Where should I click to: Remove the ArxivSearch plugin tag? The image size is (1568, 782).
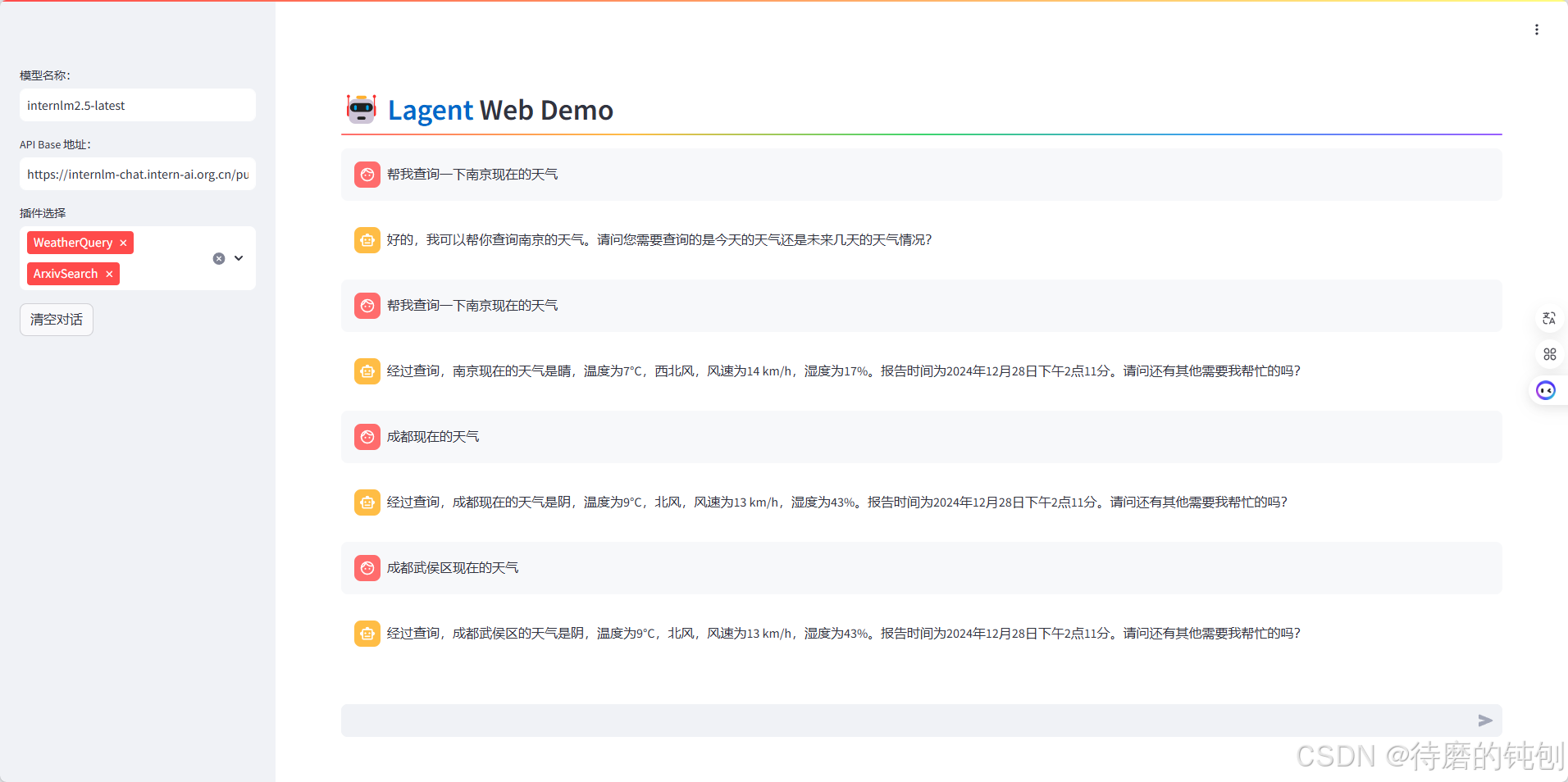pos(109,274)
